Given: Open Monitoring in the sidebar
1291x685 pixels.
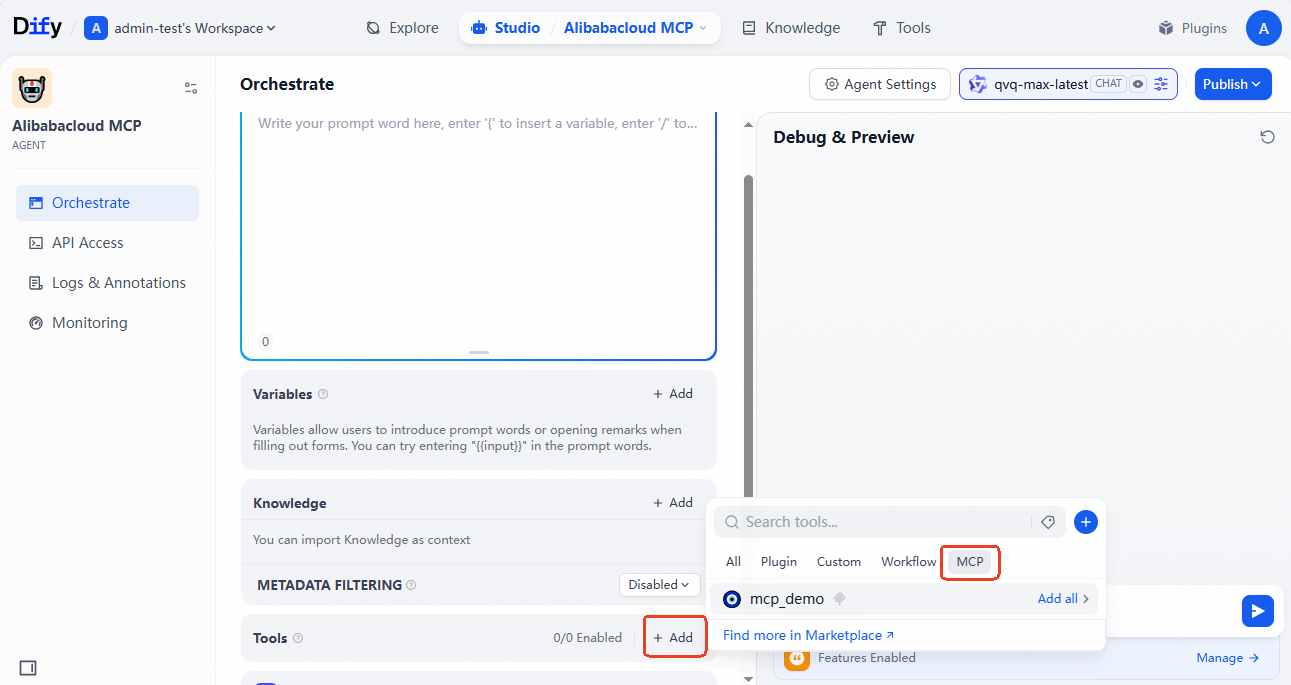Looking at the screenshot, I should tap(107, 323).
